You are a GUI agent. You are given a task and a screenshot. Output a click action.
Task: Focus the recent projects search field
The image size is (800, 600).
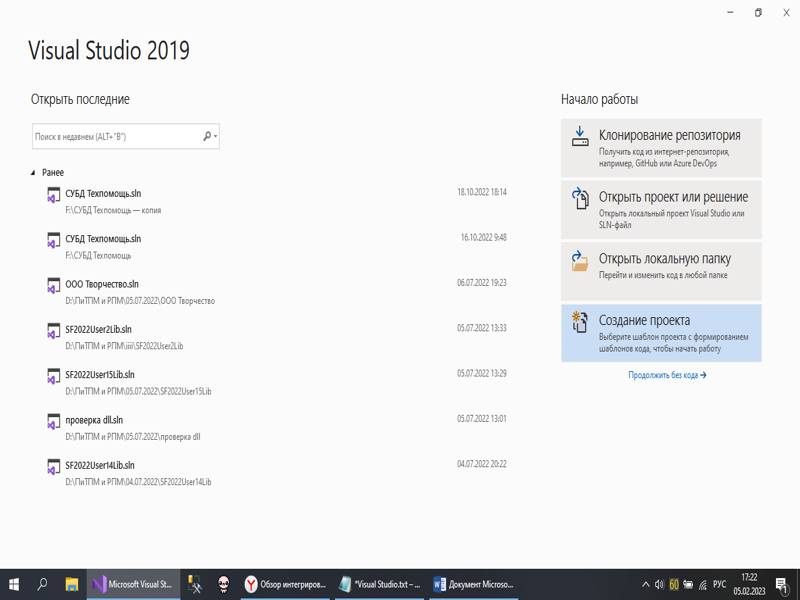tap(115, 136)
